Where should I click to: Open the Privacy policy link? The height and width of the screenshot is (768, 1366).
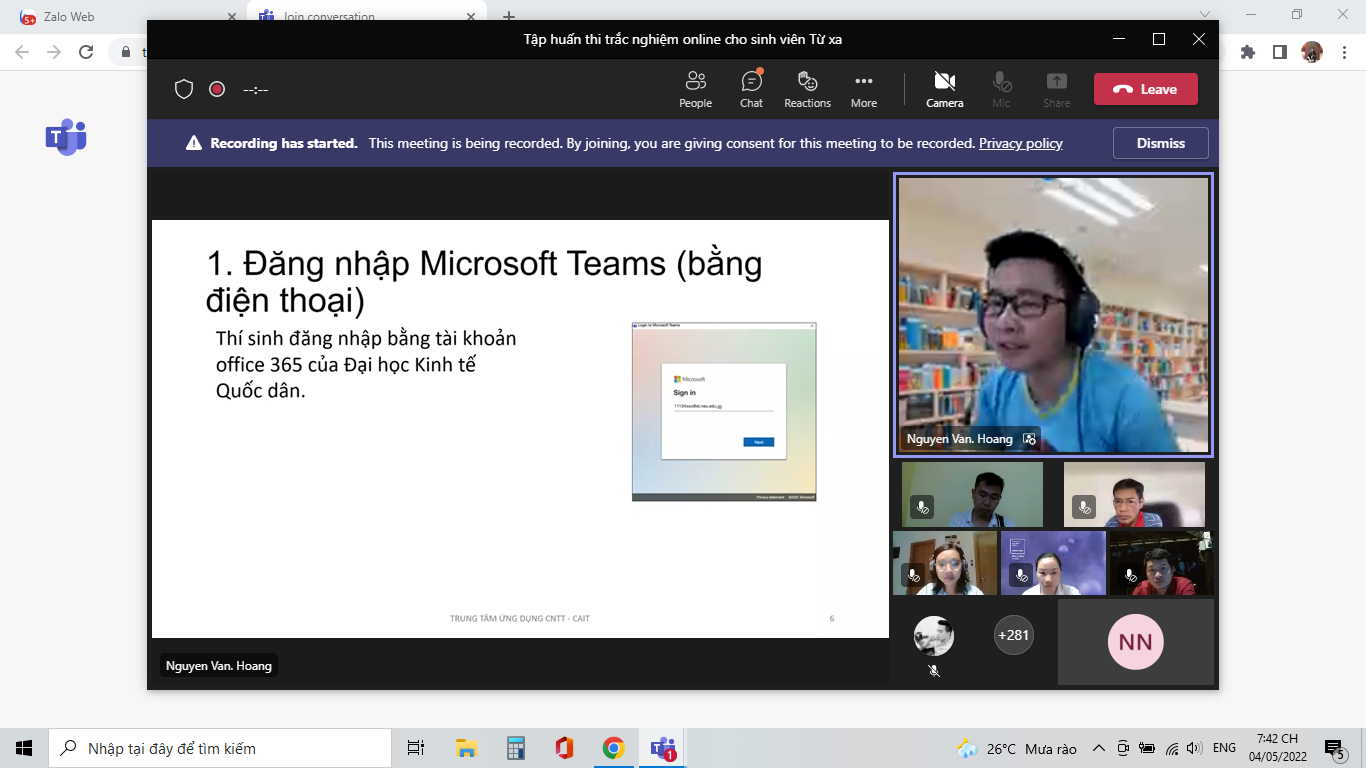(x=1020, y=143)
